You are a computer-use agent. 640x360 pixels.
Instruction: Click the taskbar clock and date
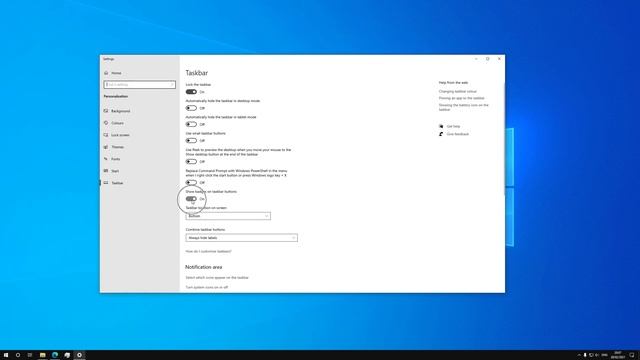tap(618, 355)
